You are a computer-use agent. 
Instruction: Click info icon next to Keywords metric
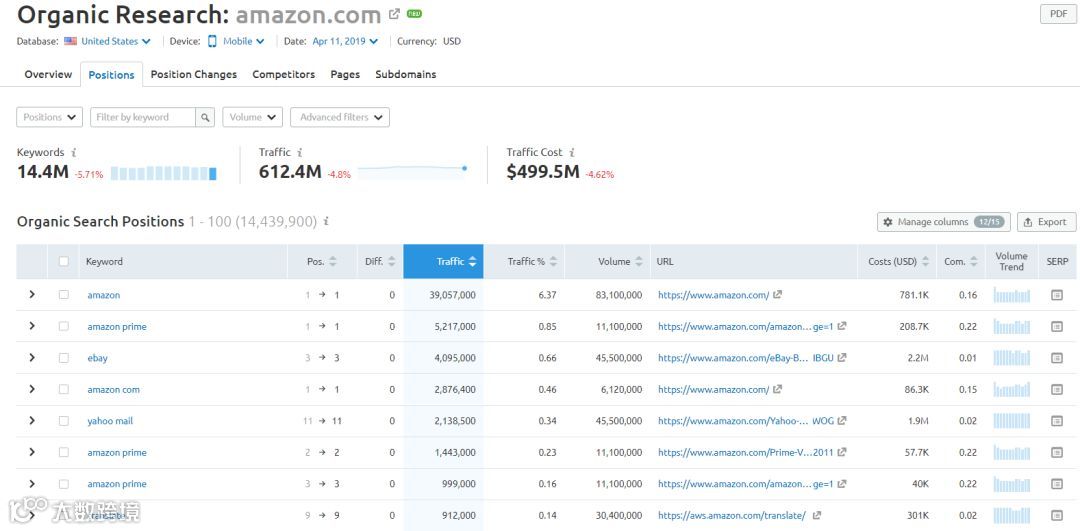pos(74,153)
